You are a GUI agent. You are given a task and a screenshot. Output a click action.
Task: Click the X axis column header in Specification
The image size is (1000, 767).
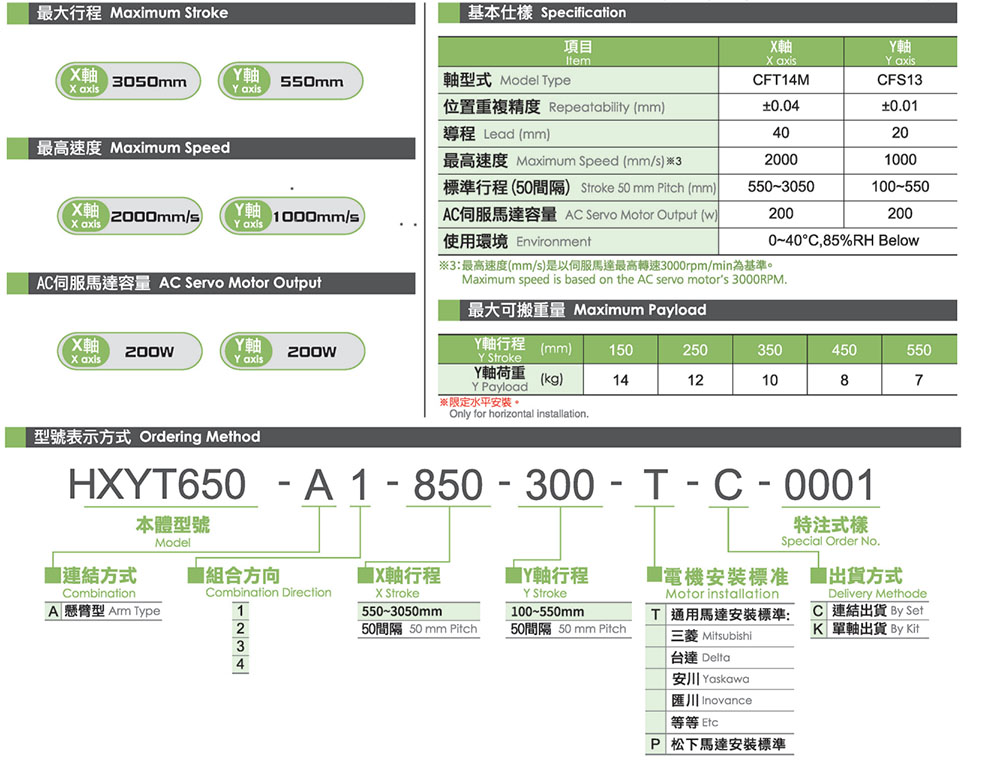click(781, 52)
